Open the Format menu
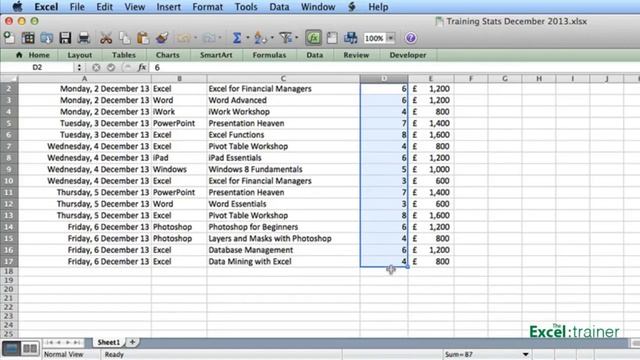 pos(207,7)
